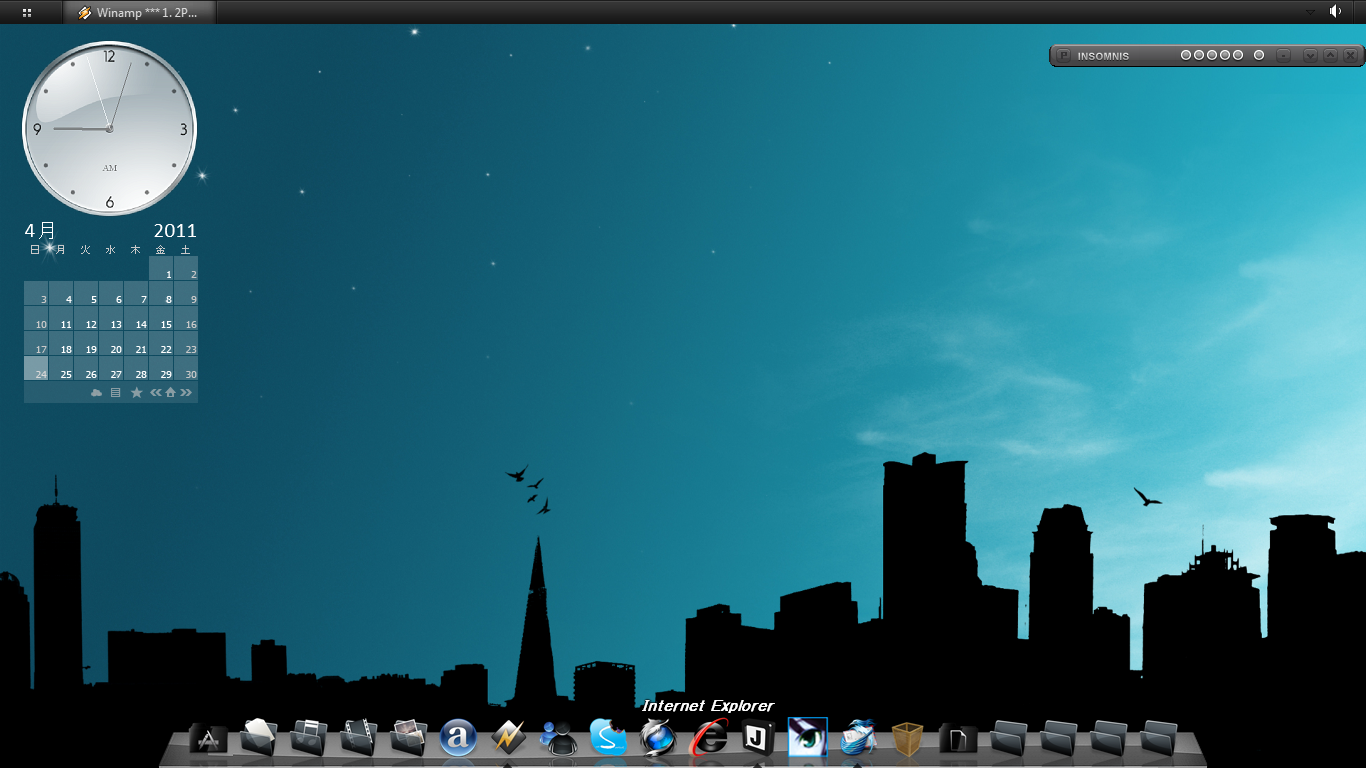Select day 8 in the calendar
This screenshot has height=768, width=1366.
(161, 293)
